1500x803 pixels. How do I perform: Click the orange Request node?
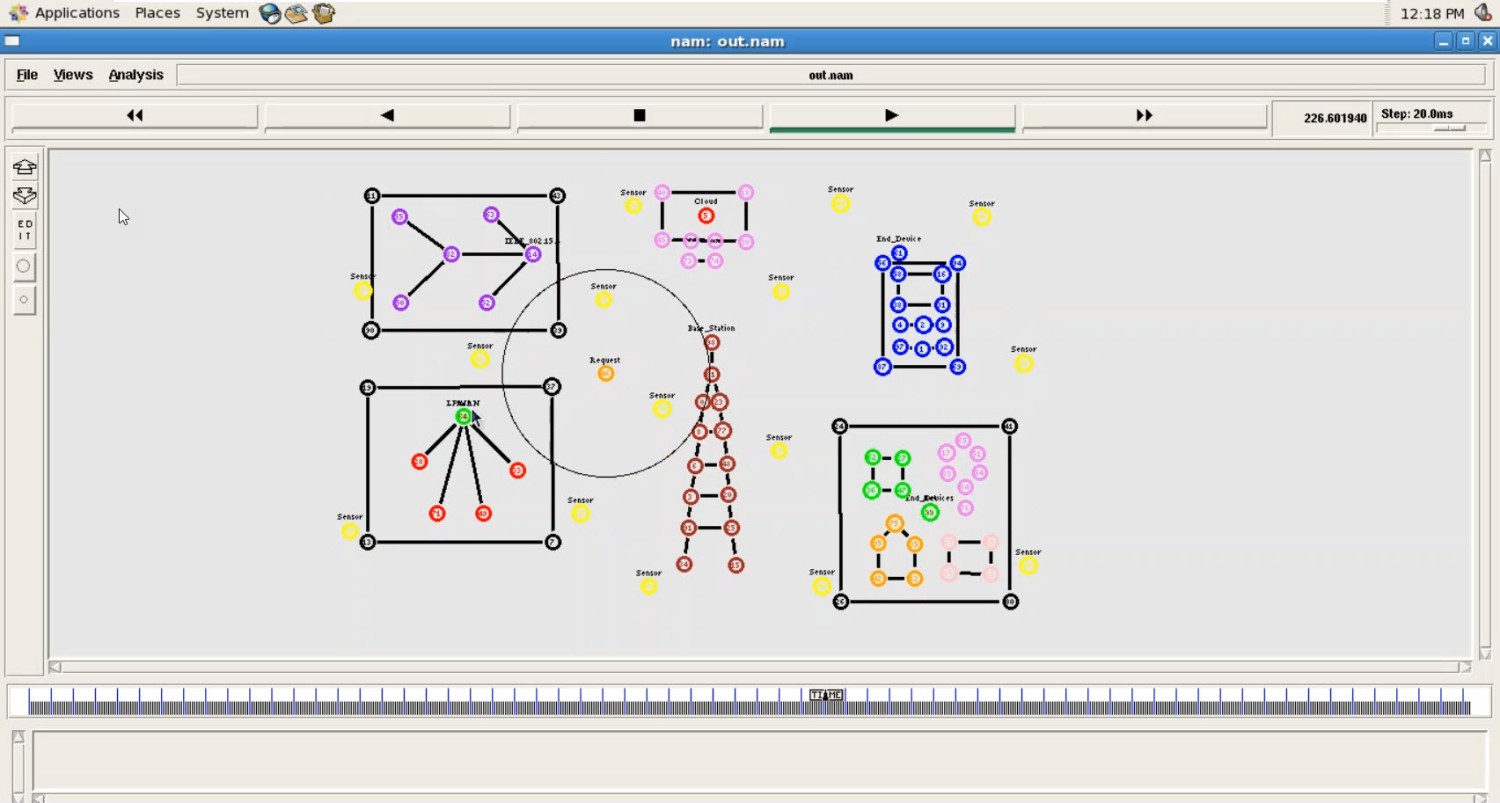coord(605,374)
